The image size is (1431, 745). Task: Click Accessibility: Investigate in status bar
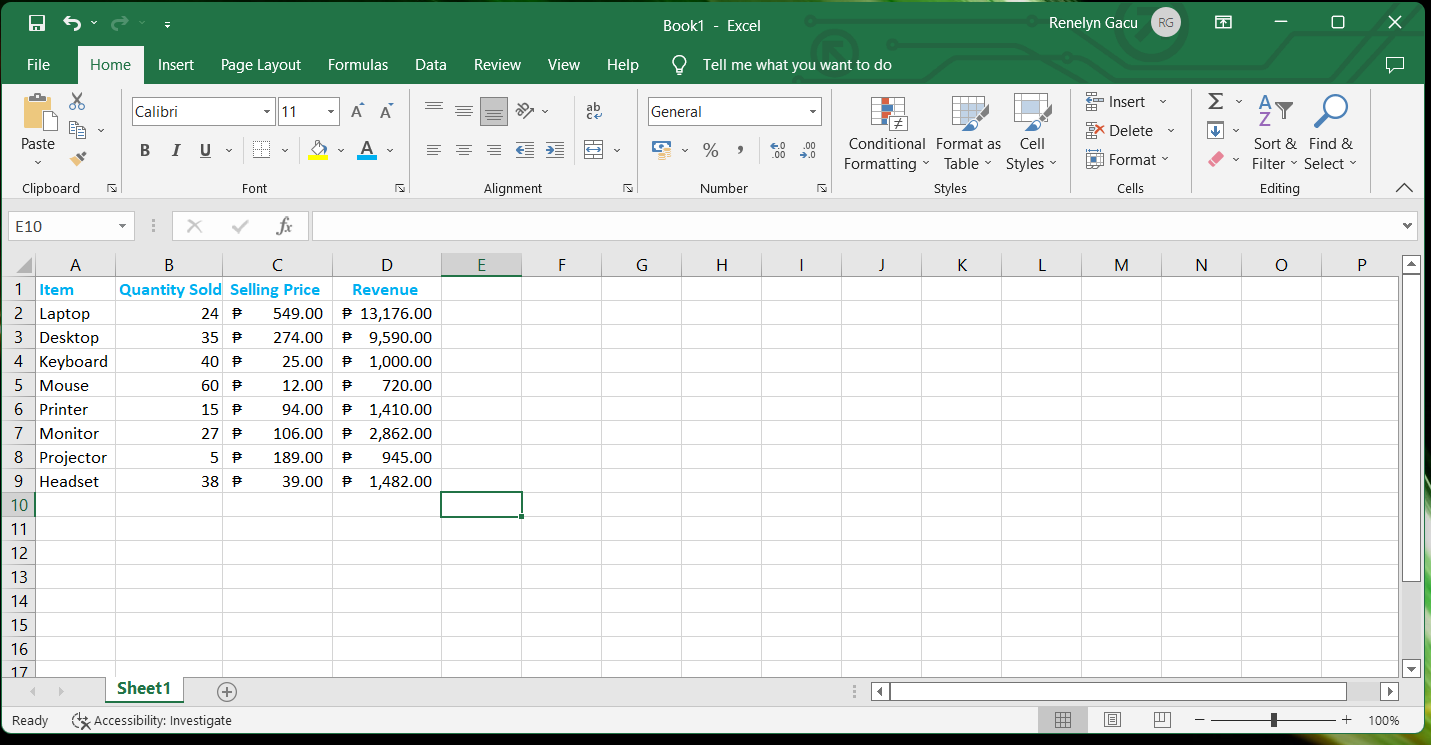[x=152, y=720]
